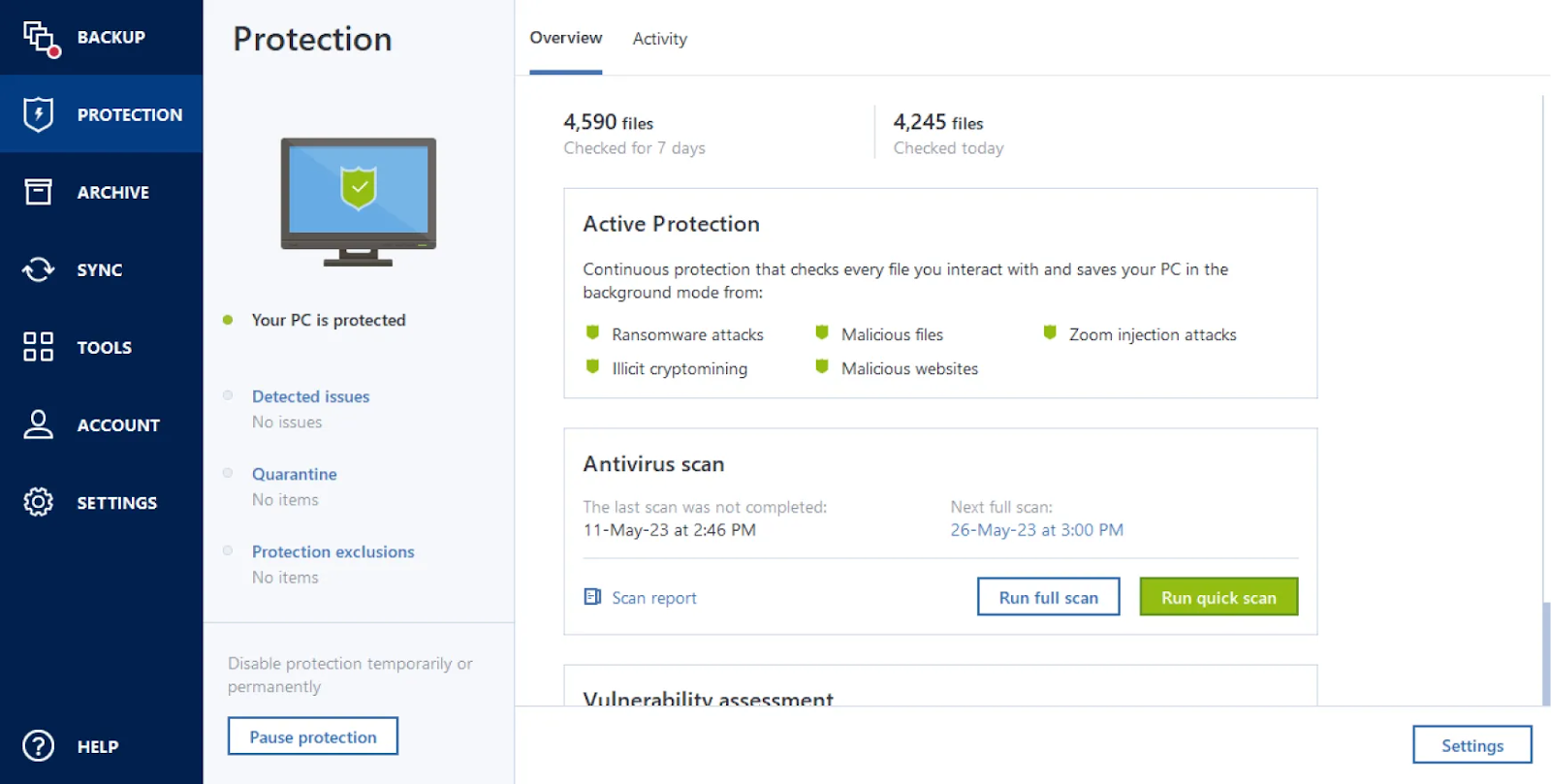Click the '4,245 files' counter
This screenshot has height=784, width=1551.
pos(938,122)
